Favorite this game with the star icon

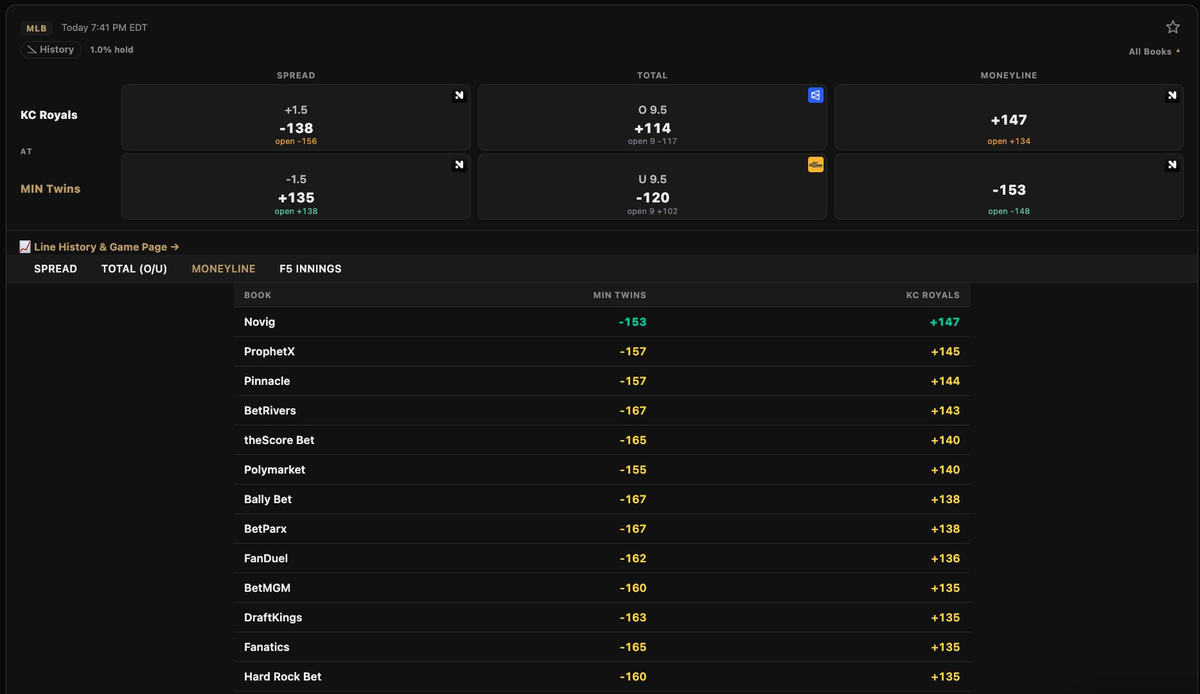1173,27
